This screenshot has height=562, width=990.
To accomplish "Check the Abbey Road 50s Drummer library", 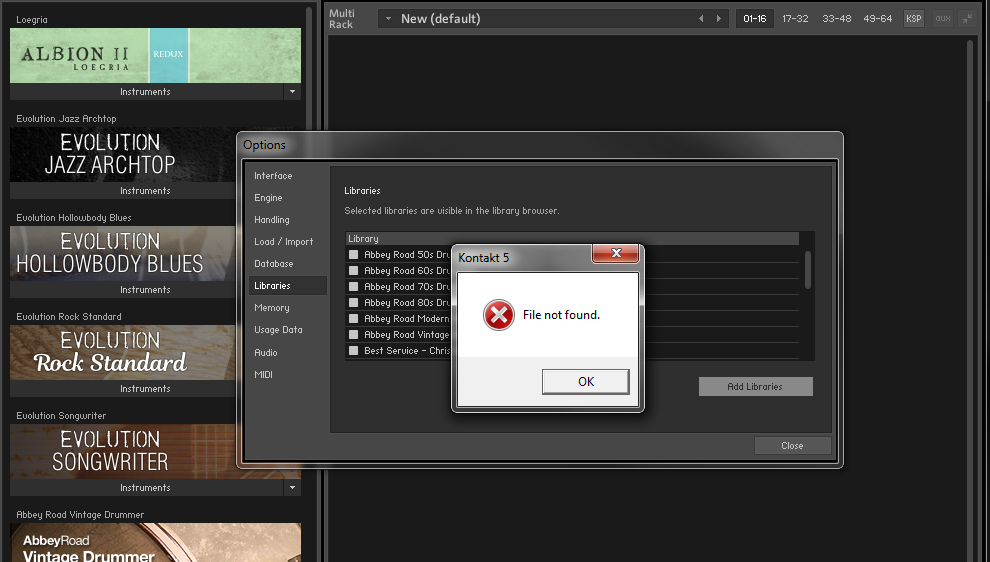I will 354,254.
